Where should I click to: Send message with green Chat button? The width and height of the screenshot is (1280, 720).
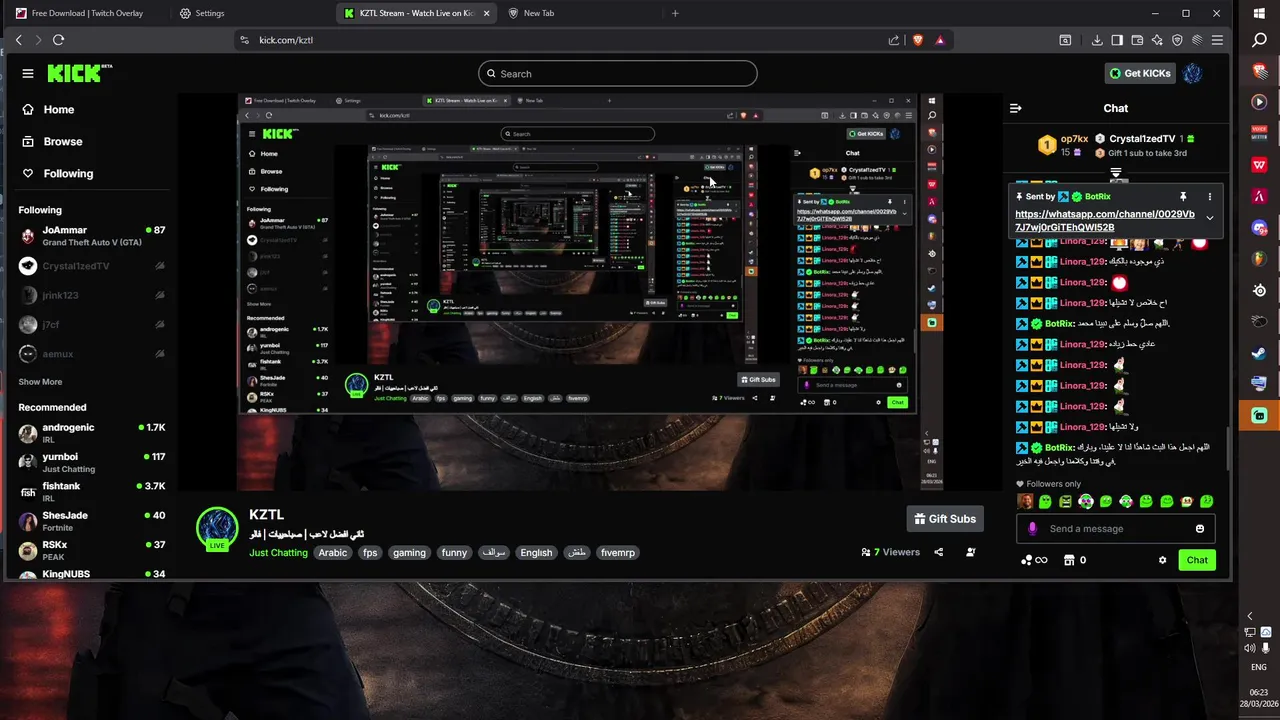[x=1197, y=560]
